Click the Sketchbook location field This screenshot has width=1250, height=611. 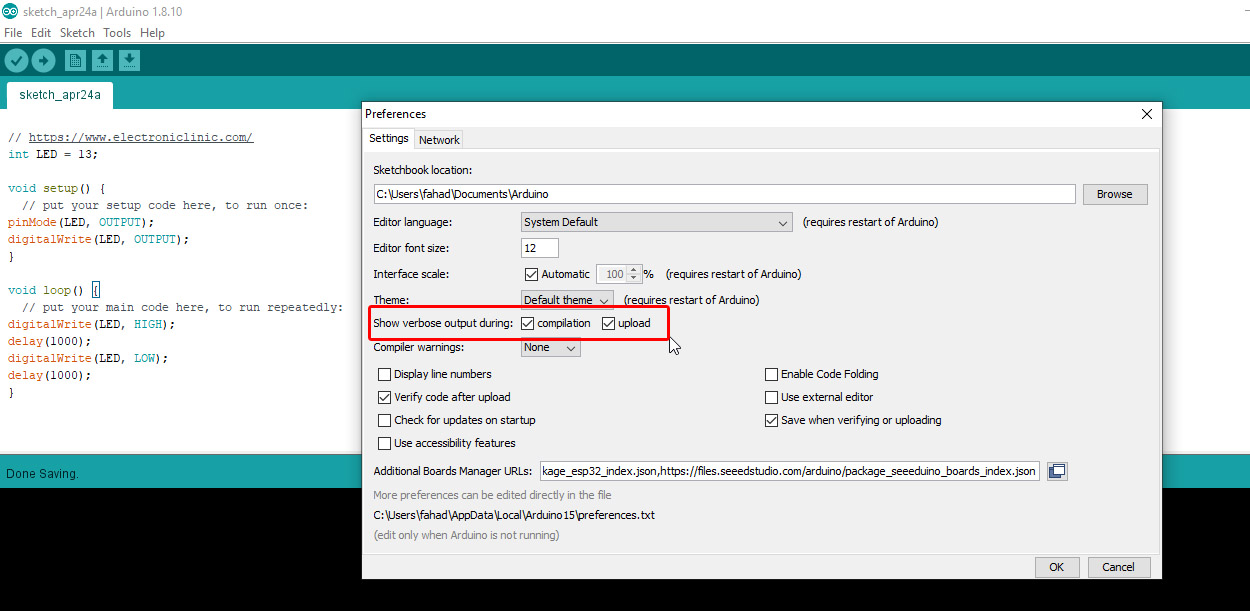tap(724, 194)
